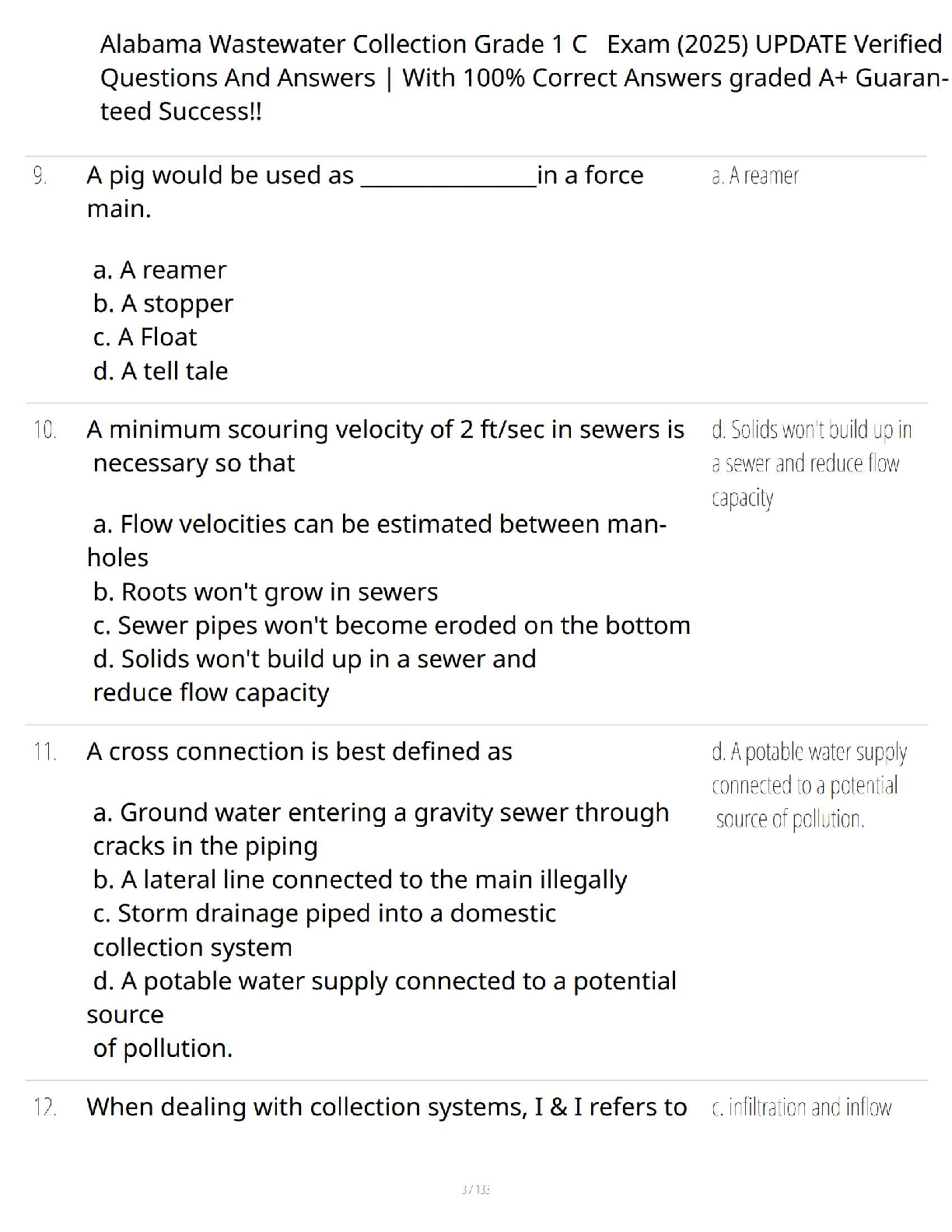Click the blank line in question 9
Screen dimensions: 952x1232
pyautogui.click(x=450, y=179)
